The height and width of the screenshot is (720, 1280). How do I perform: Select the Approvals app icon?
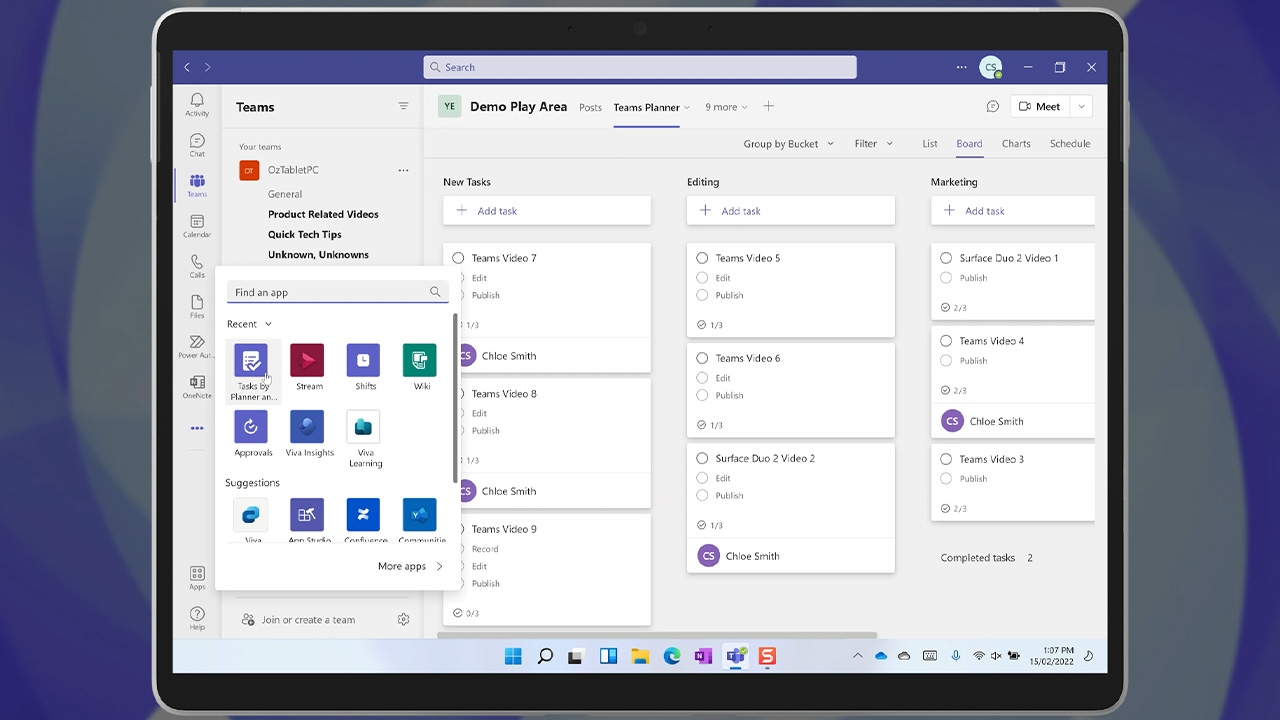point(251,427)
